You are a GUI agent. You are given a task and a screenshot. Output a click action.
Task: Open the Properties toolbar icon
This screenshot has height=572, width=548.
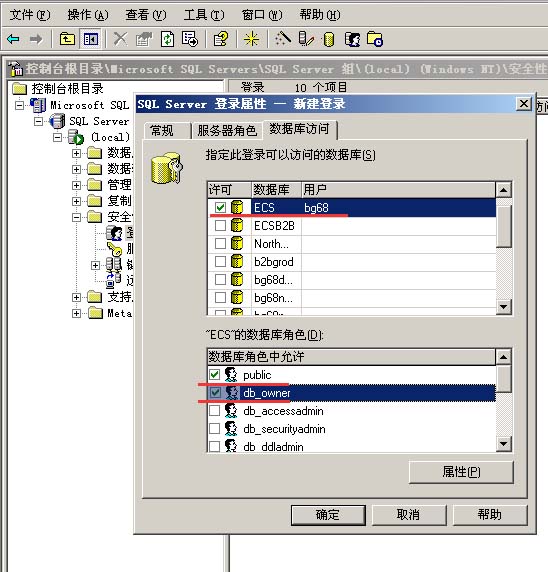(x=144, y=39)
